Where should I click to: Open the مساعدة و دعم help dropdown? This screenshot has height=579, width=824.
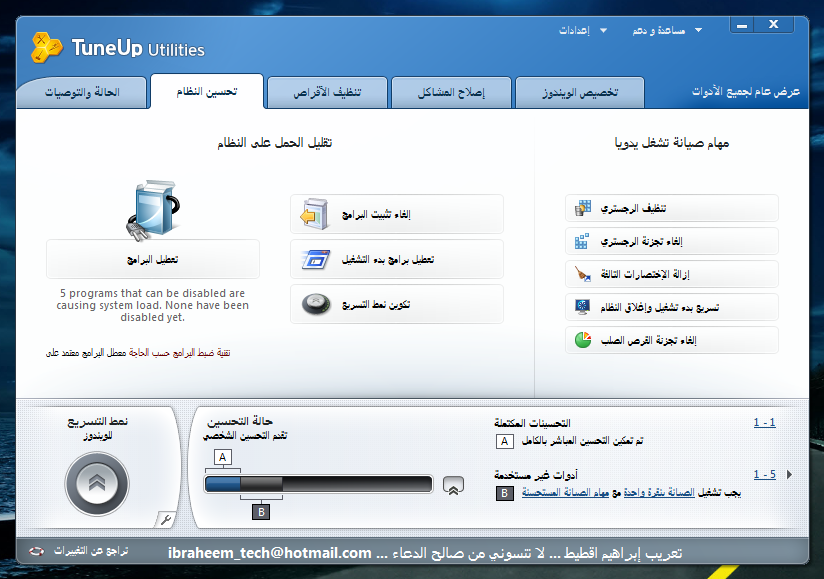click(667, 30)
